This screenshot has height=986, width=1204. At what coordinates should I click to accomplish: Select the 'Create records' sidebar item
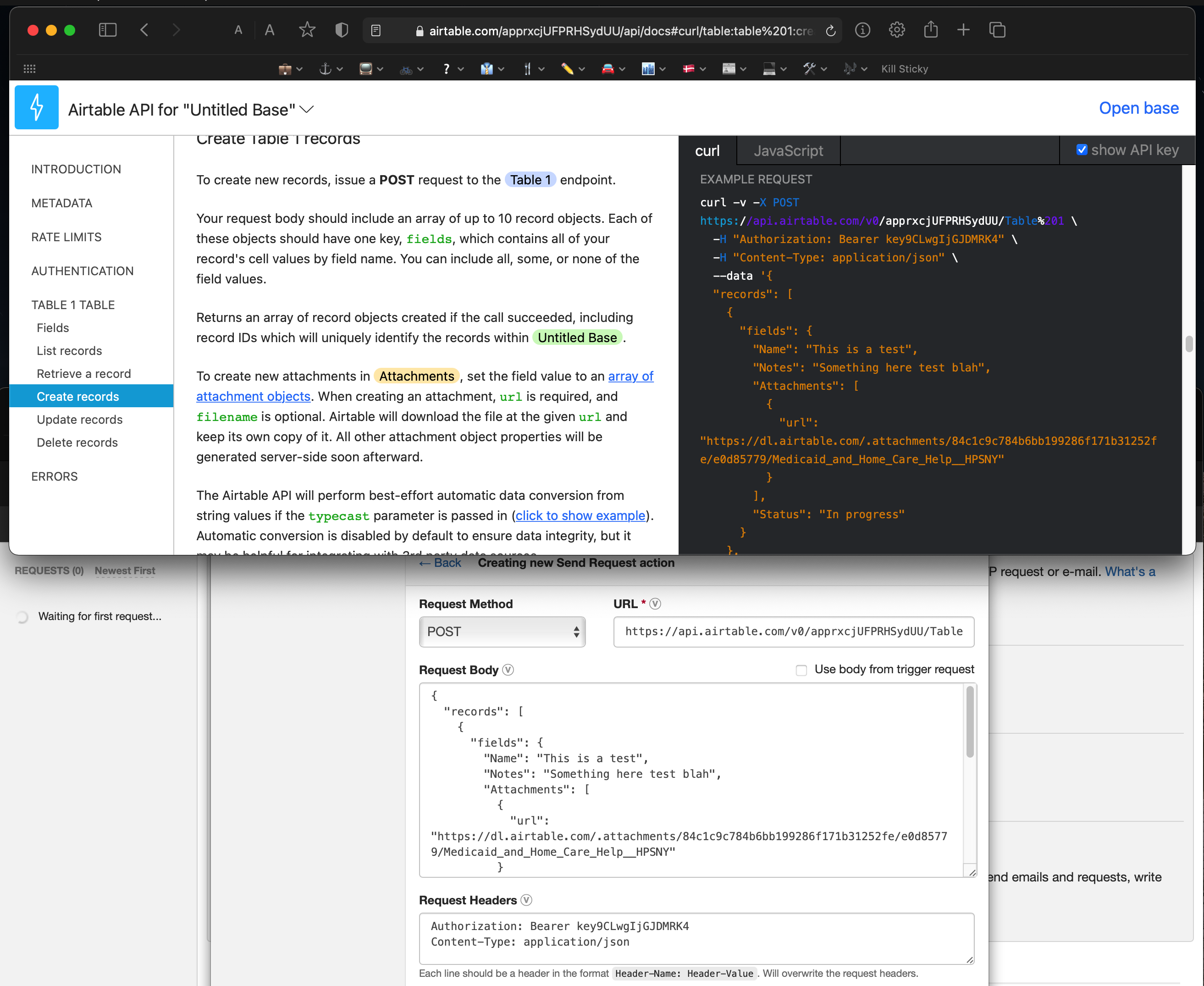(78, 396)
